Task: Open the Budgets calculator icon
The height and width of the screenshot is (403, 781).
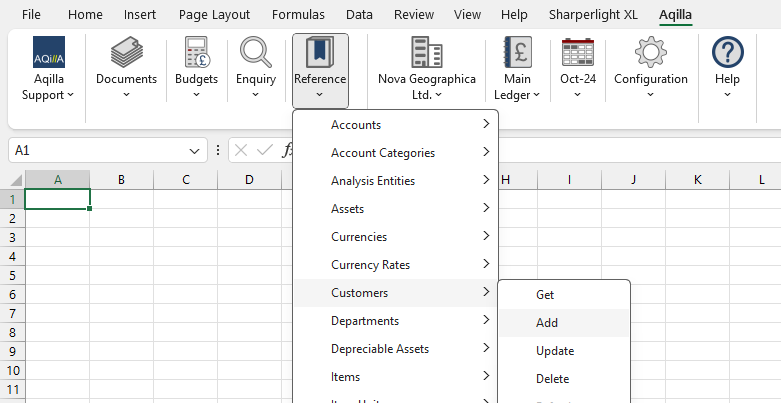Action: 196,52
